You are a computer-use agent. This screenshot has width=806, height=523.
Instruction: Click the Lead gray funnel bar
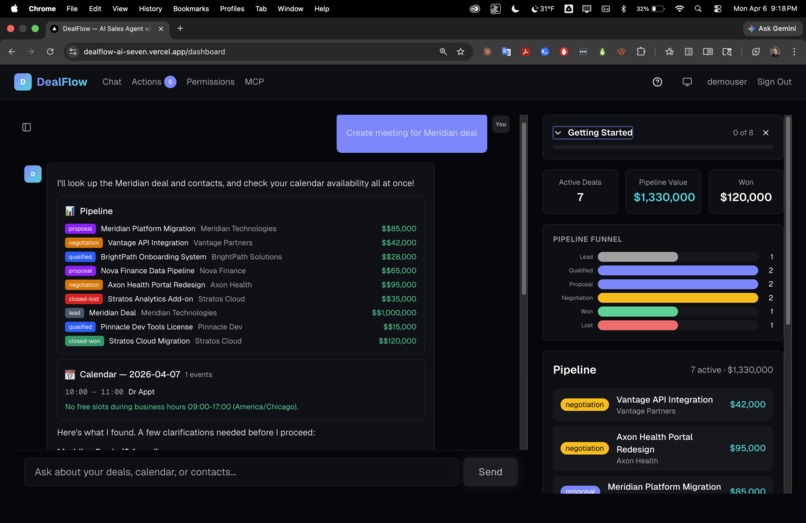point(637,257)
